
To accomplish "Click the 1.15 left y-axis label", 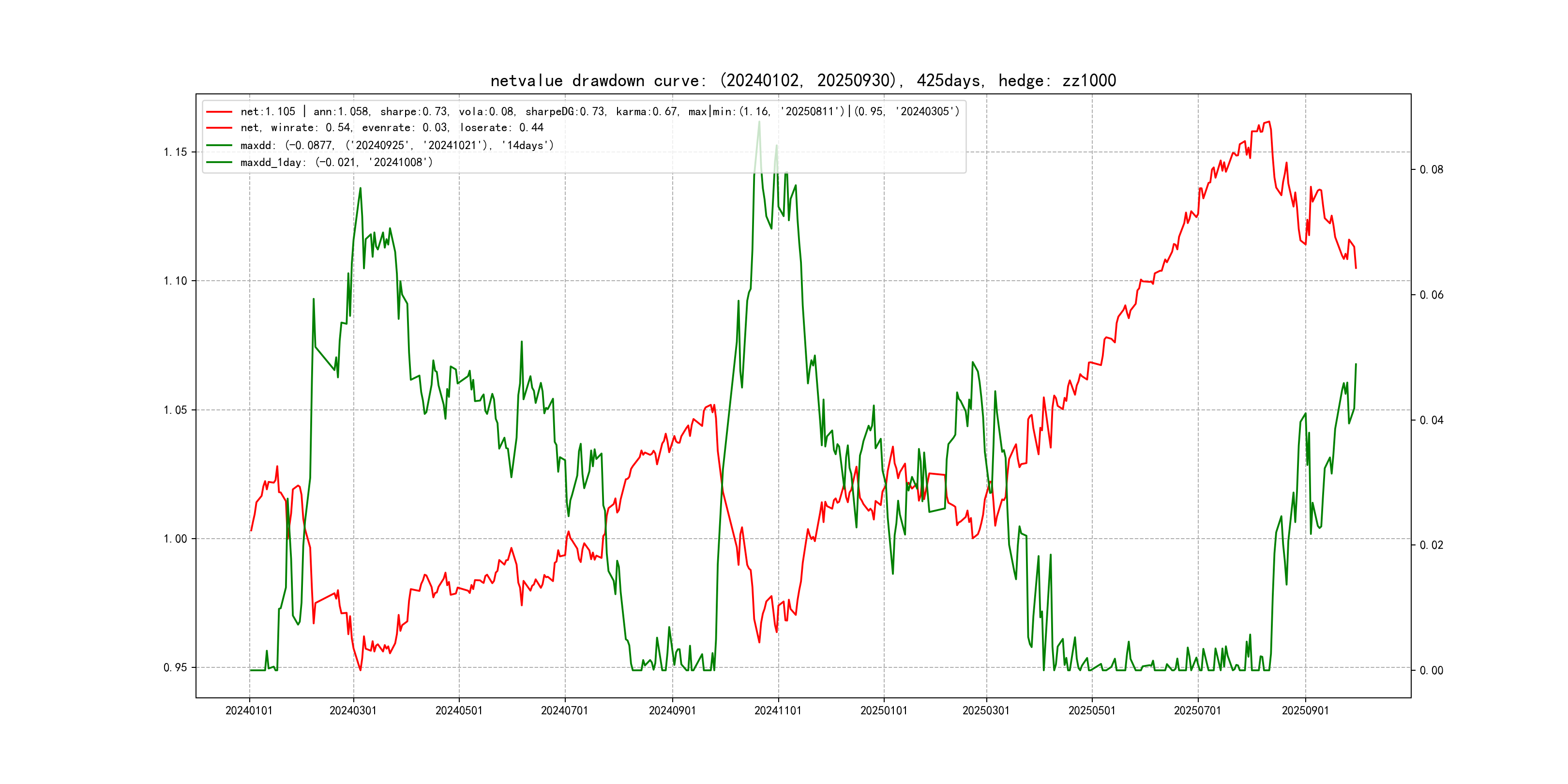I will [175, 152].
